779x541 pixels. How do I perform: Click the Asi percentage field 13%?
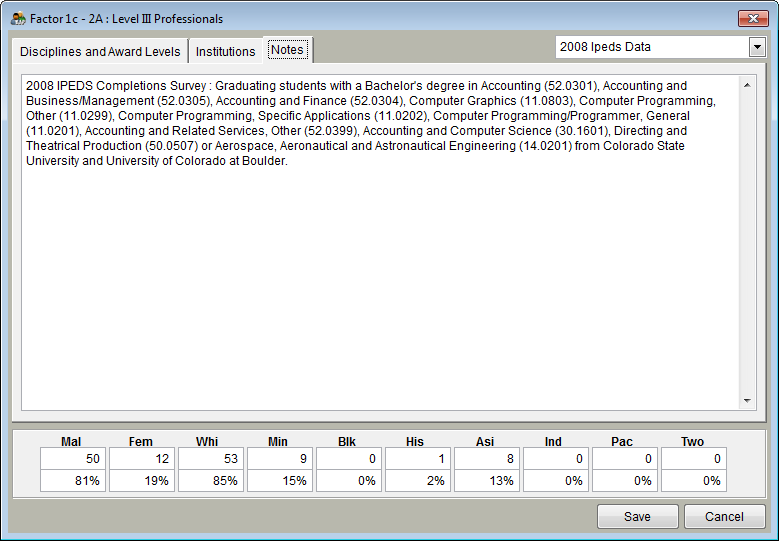coord(487,481)
